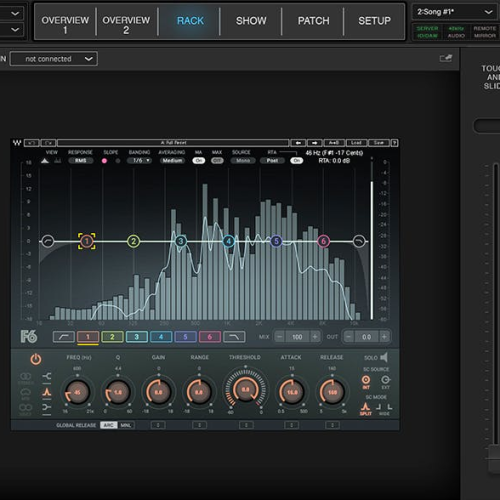
Task: Select SPLIT sidechain mode
Action: 366,409
